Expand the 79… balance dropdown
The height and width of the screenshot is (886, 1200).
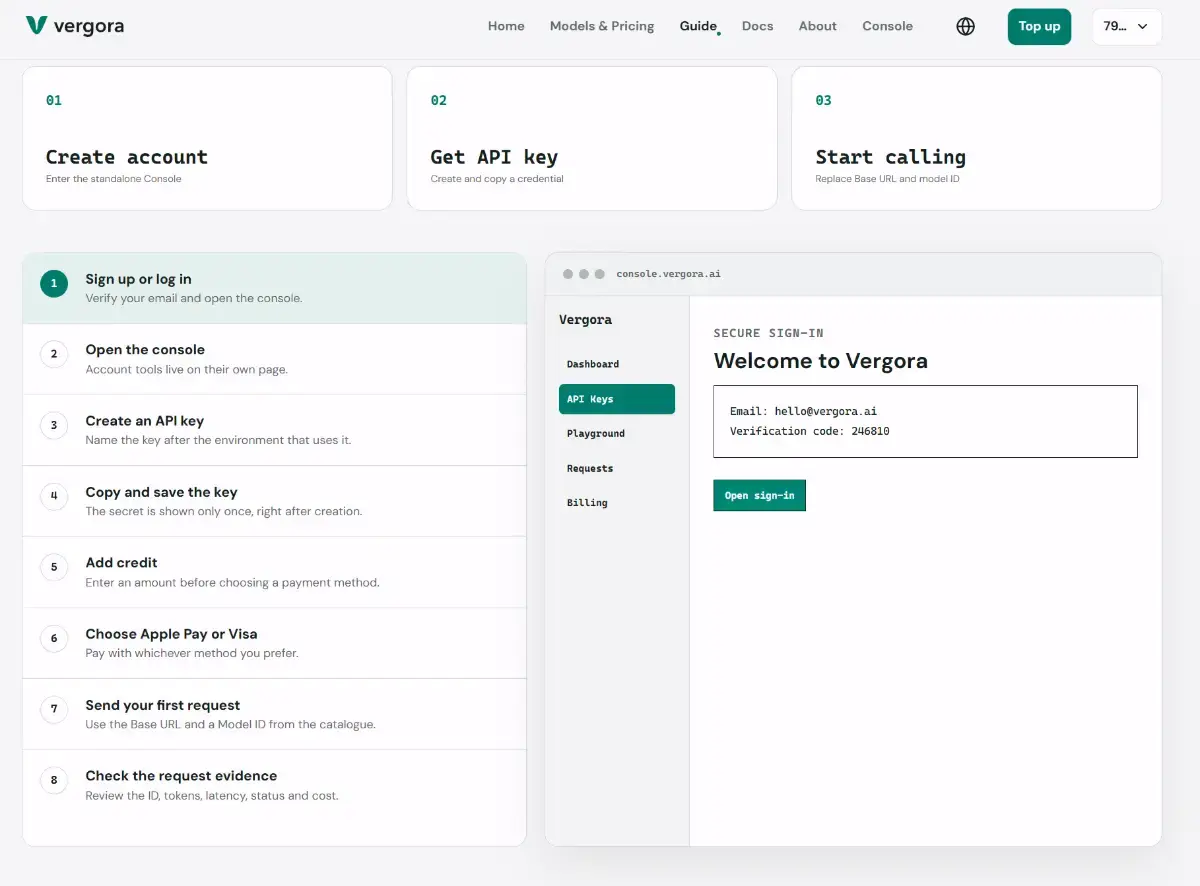coord(1127,27)
